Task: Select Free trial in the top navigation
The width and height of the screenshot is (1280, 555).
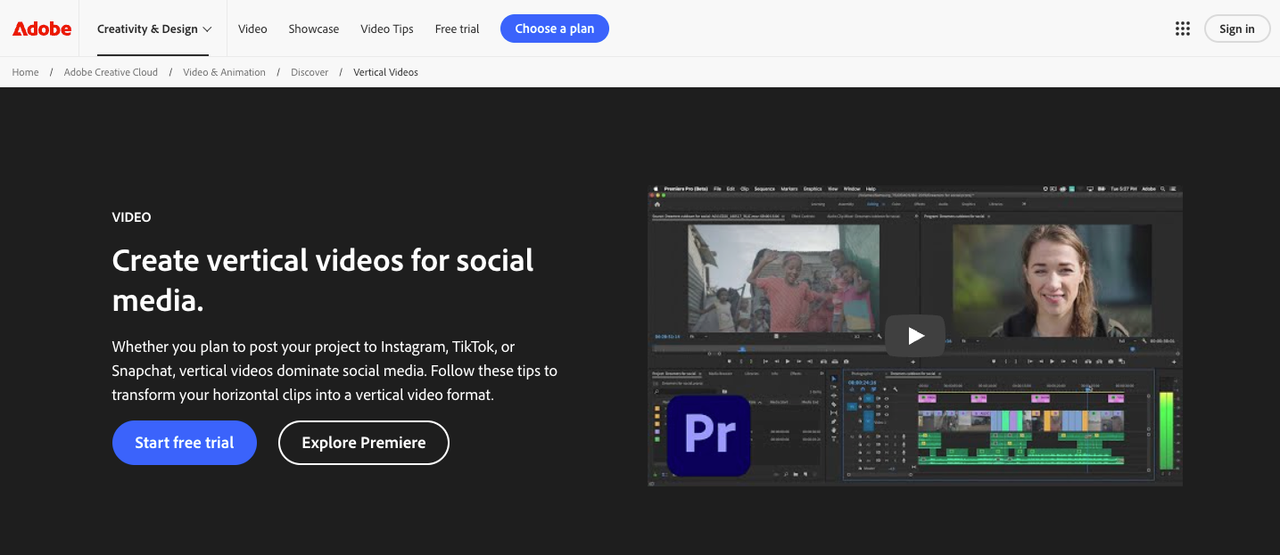Action: (x=457, y=29)
